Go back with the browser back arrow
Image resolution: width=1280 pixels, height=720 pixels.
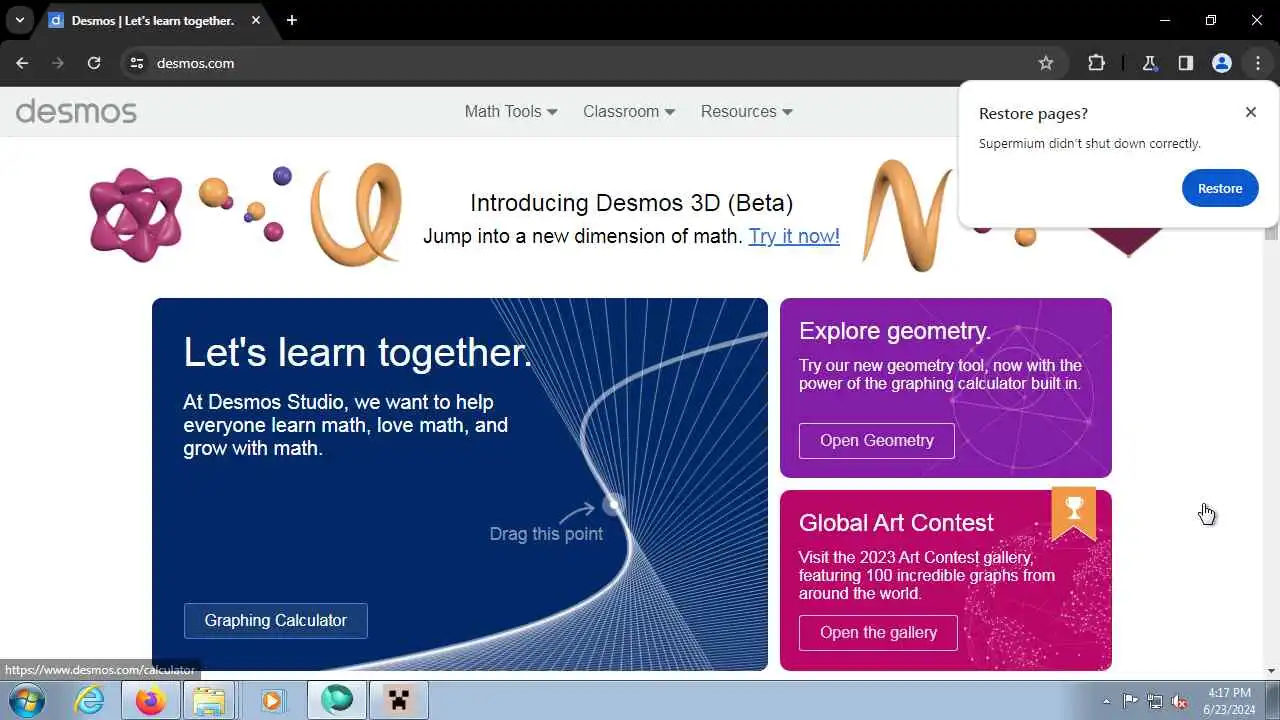tap(22, 63)
